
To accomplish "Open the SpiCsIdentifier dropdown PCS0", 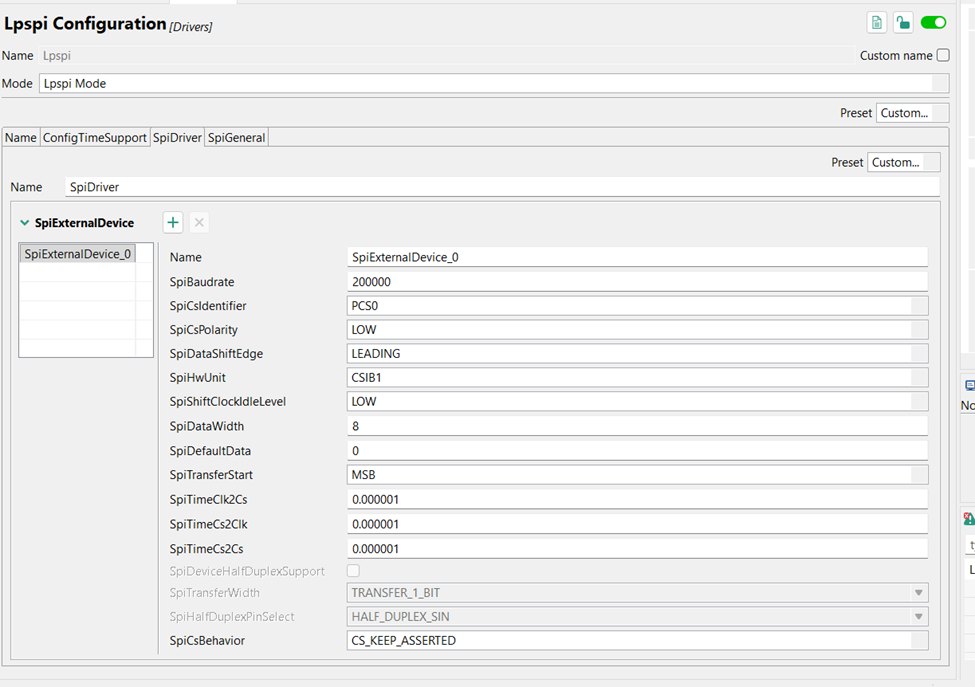I will [637, 306].
